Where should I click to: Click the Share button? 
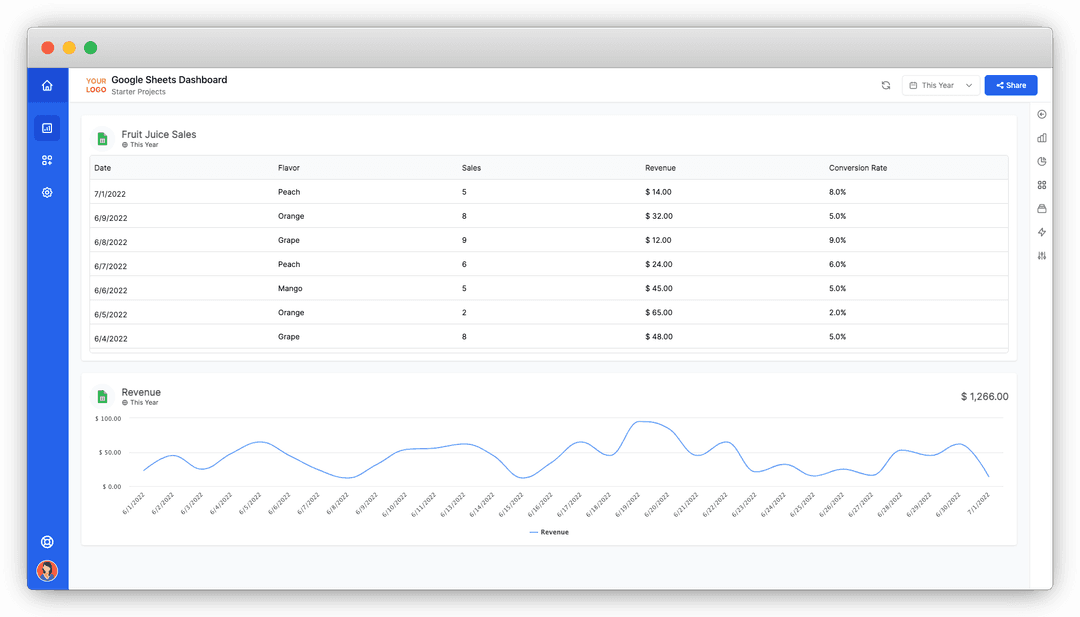tap(1010, 85)
